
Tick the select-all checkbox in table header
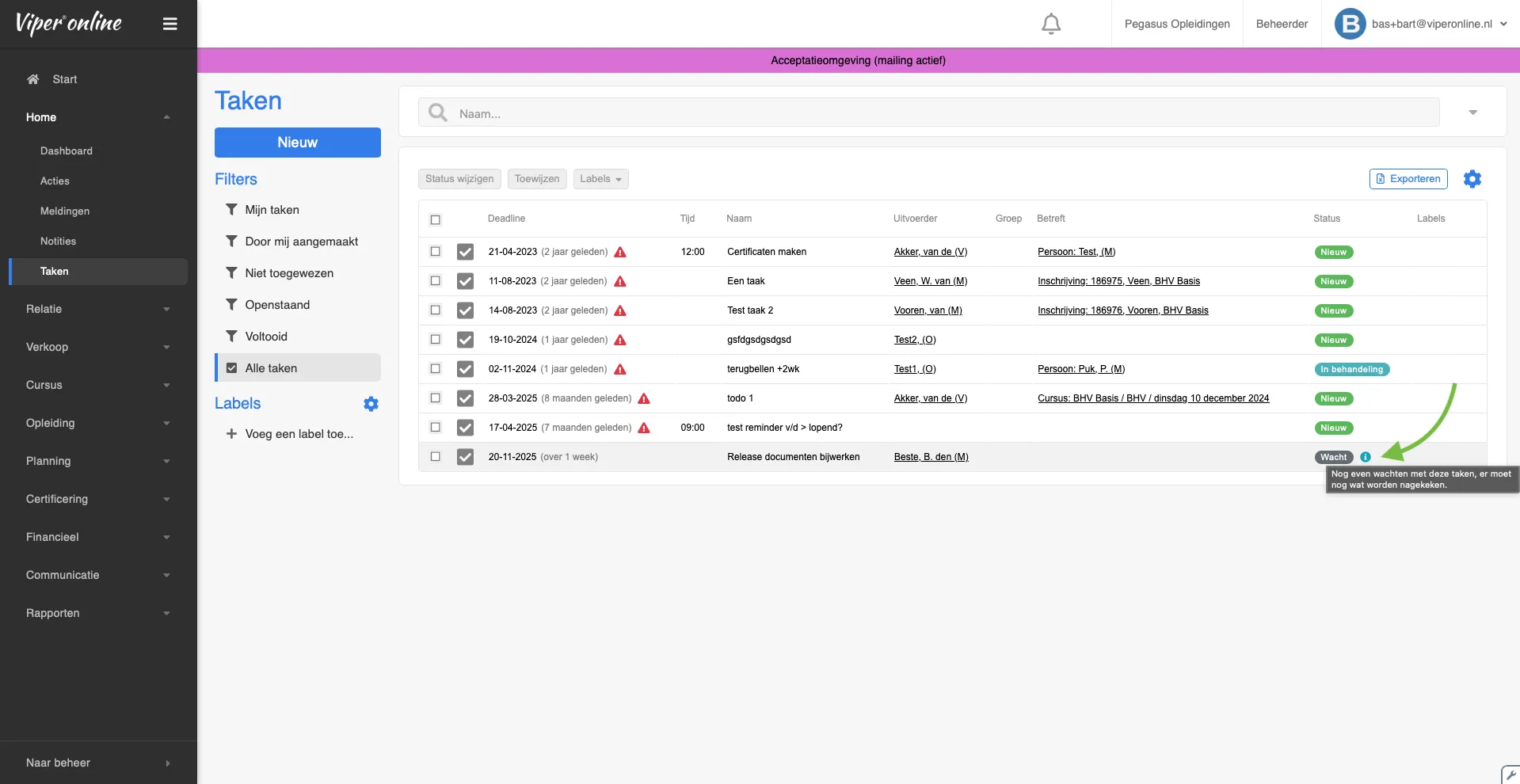(x=435, y=219)
